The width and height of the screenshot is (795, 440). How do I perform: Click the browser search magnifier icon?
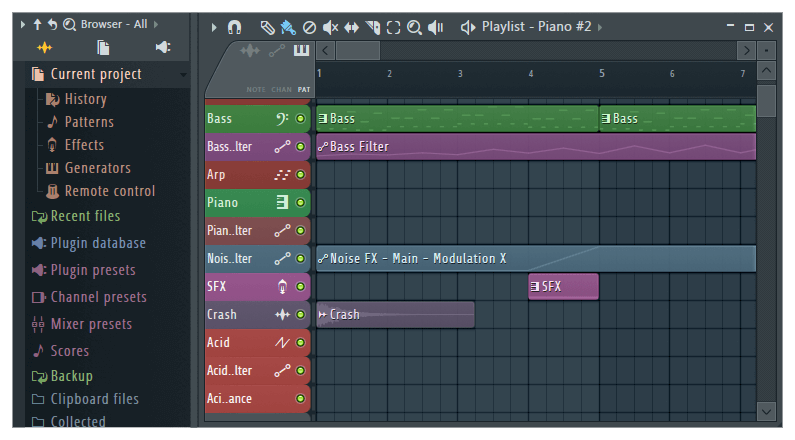coord(69,23)
